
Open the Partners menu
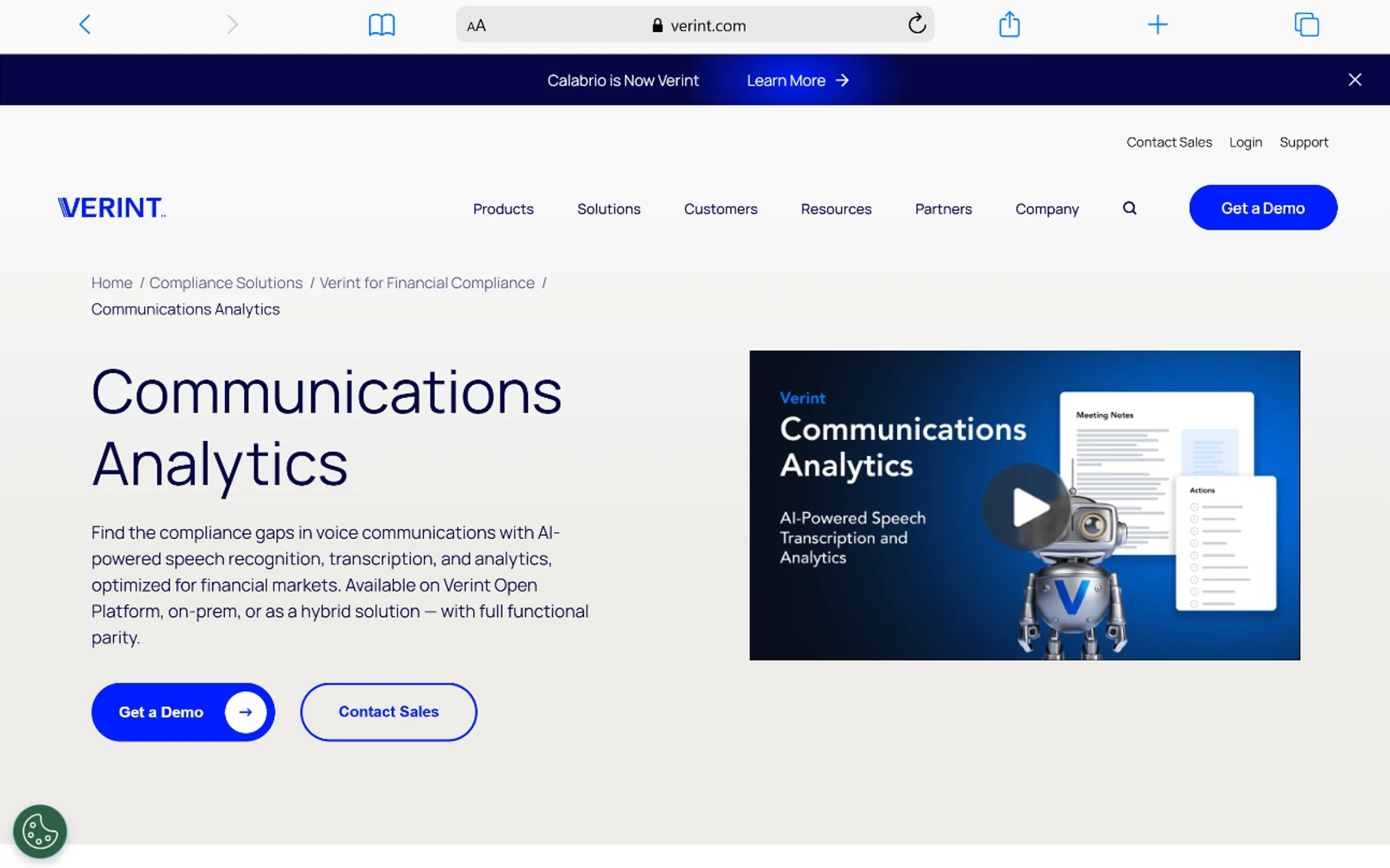tap(943, 209)
